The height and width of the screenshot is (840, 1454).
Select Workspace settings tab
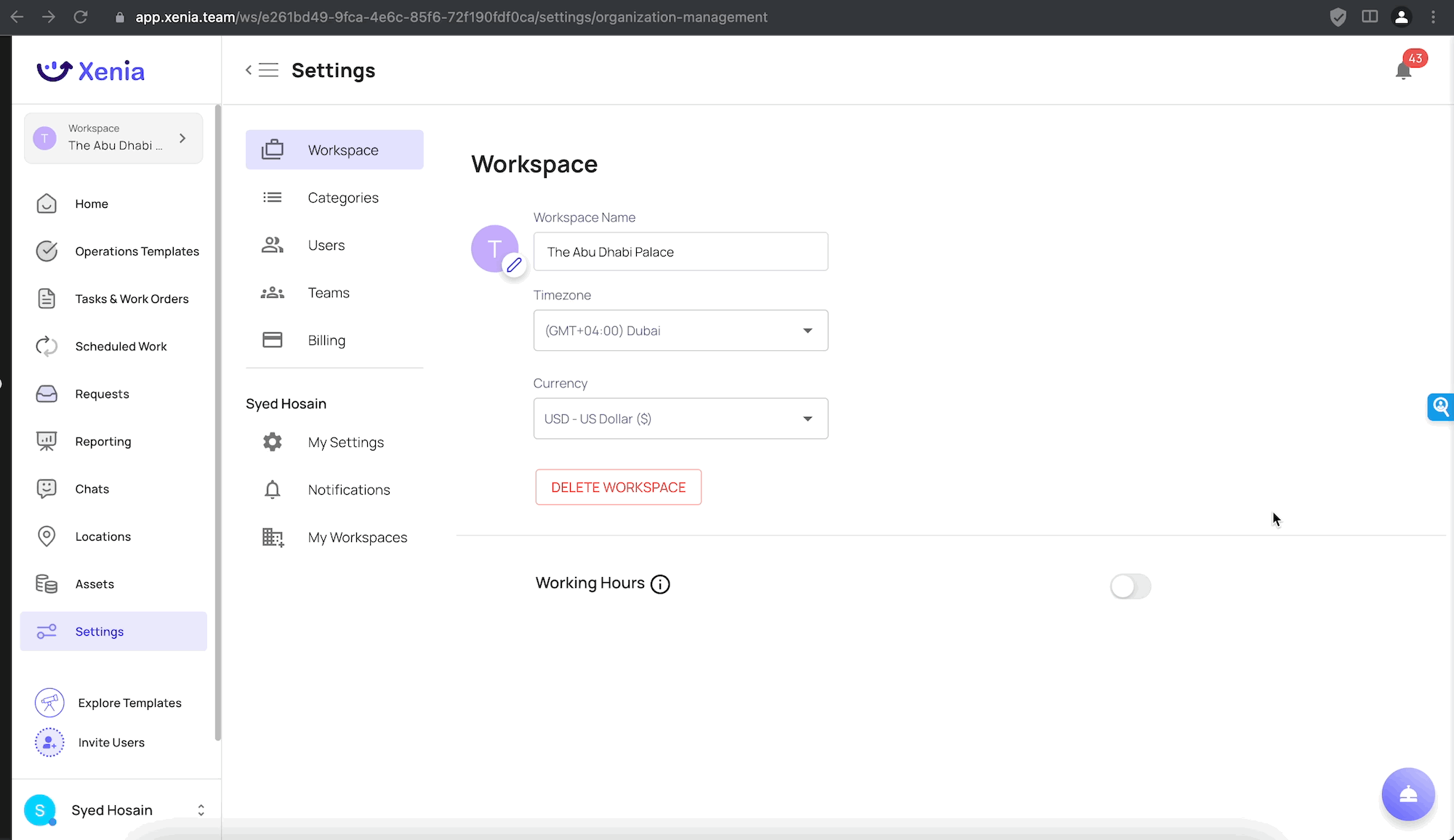[334, 150]
